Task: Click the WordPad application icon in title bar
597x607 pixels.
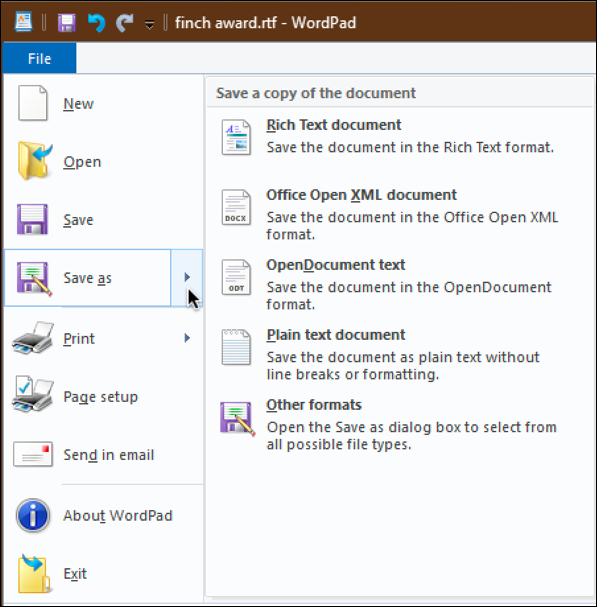Action: (23, 22)
